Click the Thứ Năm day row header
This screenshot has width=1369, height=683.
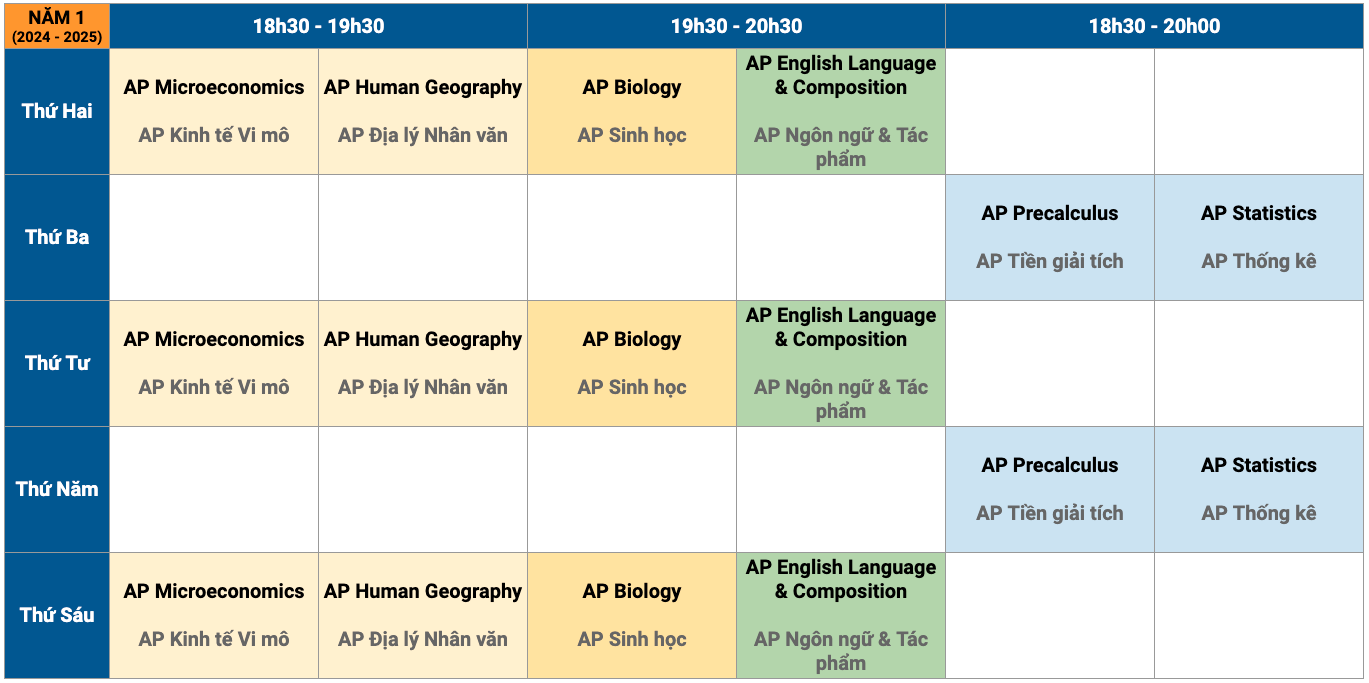tap(57, 489)
